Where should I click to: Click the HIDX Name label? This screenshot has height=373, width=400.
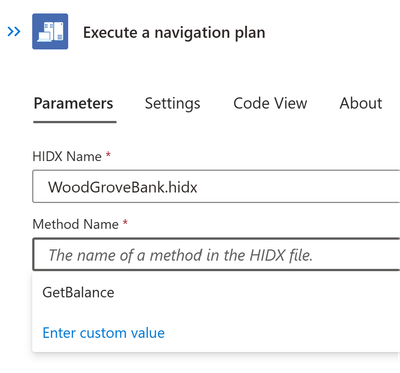pos(67,156)
